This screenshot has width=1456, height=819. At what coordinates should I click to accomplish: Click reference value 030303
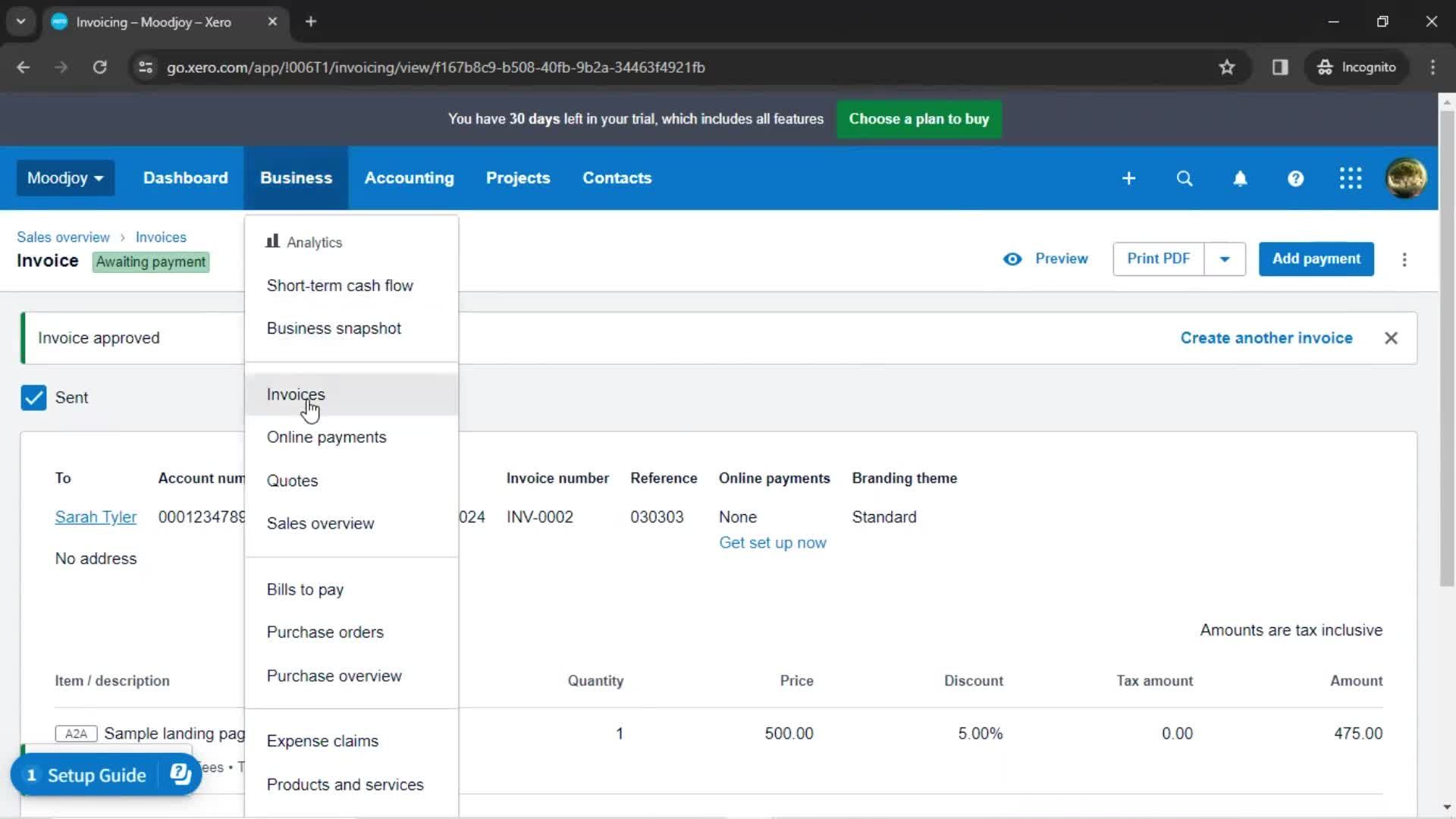(657, 517)
